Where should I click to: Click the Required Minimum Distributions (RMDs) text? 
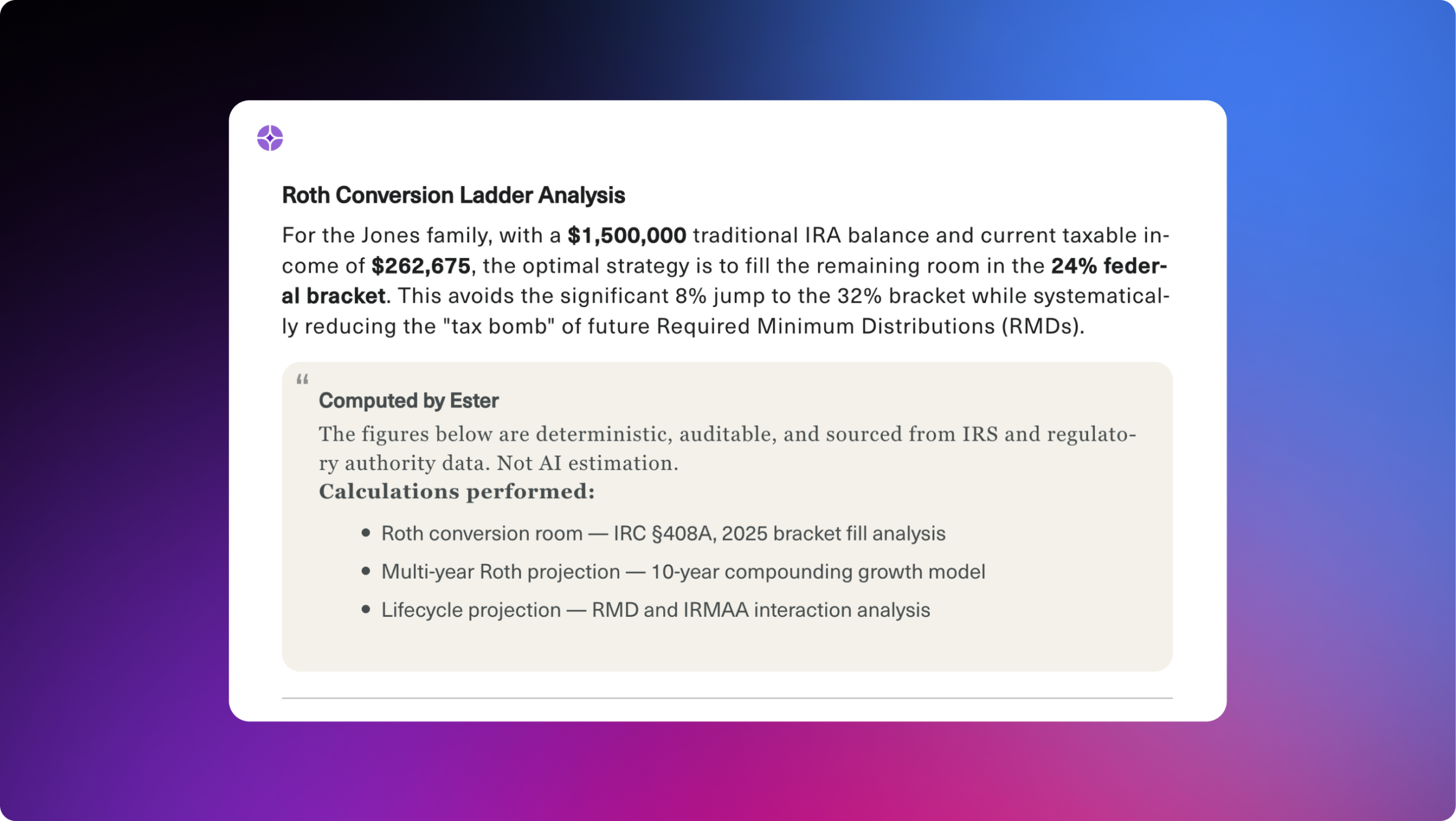870,326
